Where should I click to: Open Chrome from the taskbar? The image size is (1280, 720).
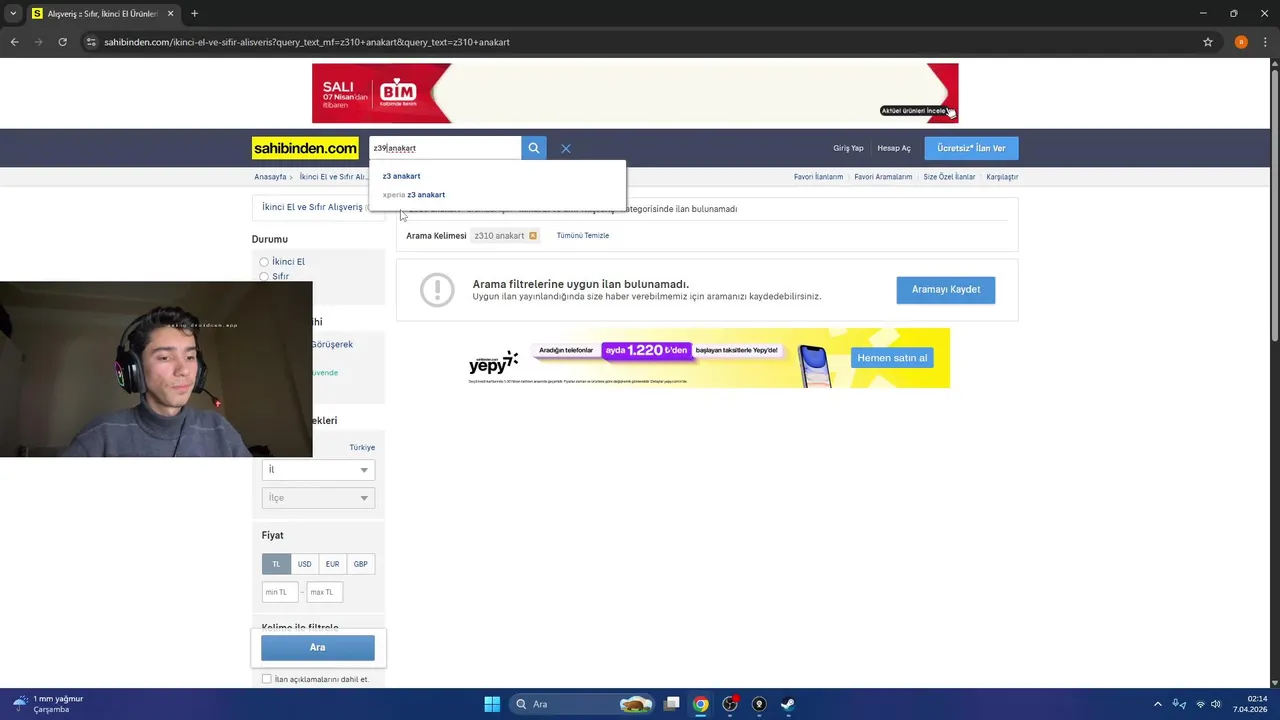701,704
